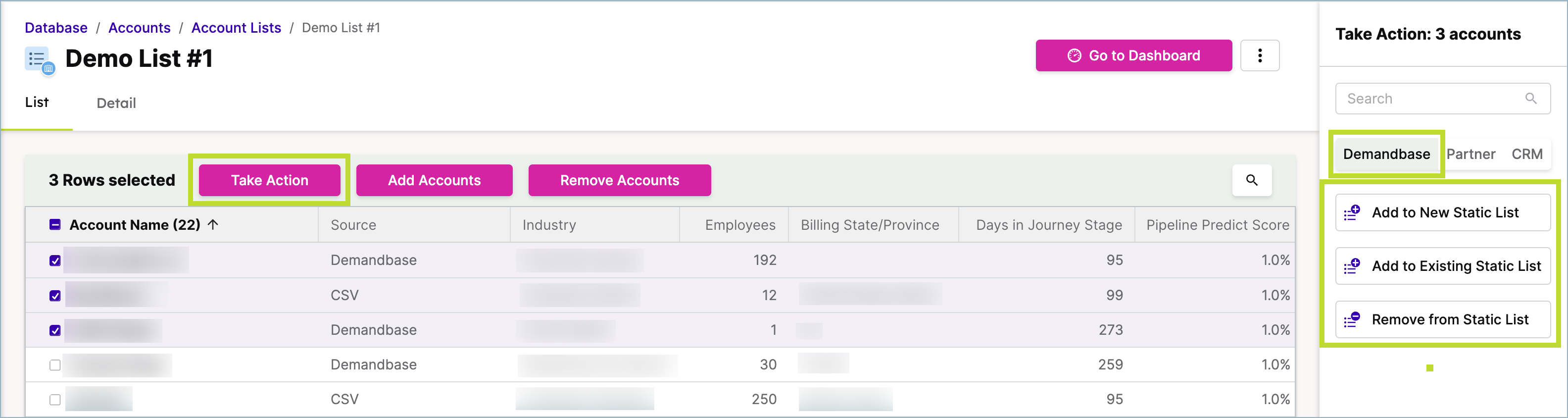
Task: Select the Demandbase action tab
Action: pos(1386,154)
